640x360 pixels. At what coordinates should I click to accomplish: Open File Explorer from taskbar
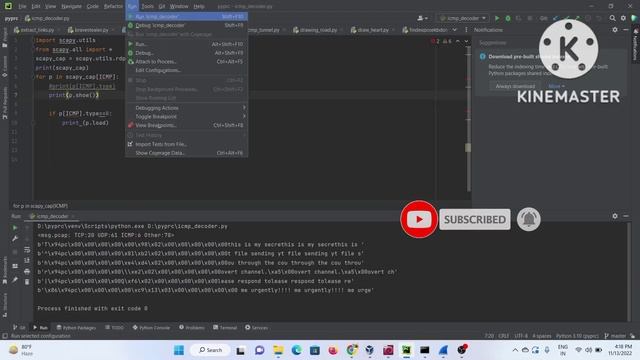coord(278,350)
